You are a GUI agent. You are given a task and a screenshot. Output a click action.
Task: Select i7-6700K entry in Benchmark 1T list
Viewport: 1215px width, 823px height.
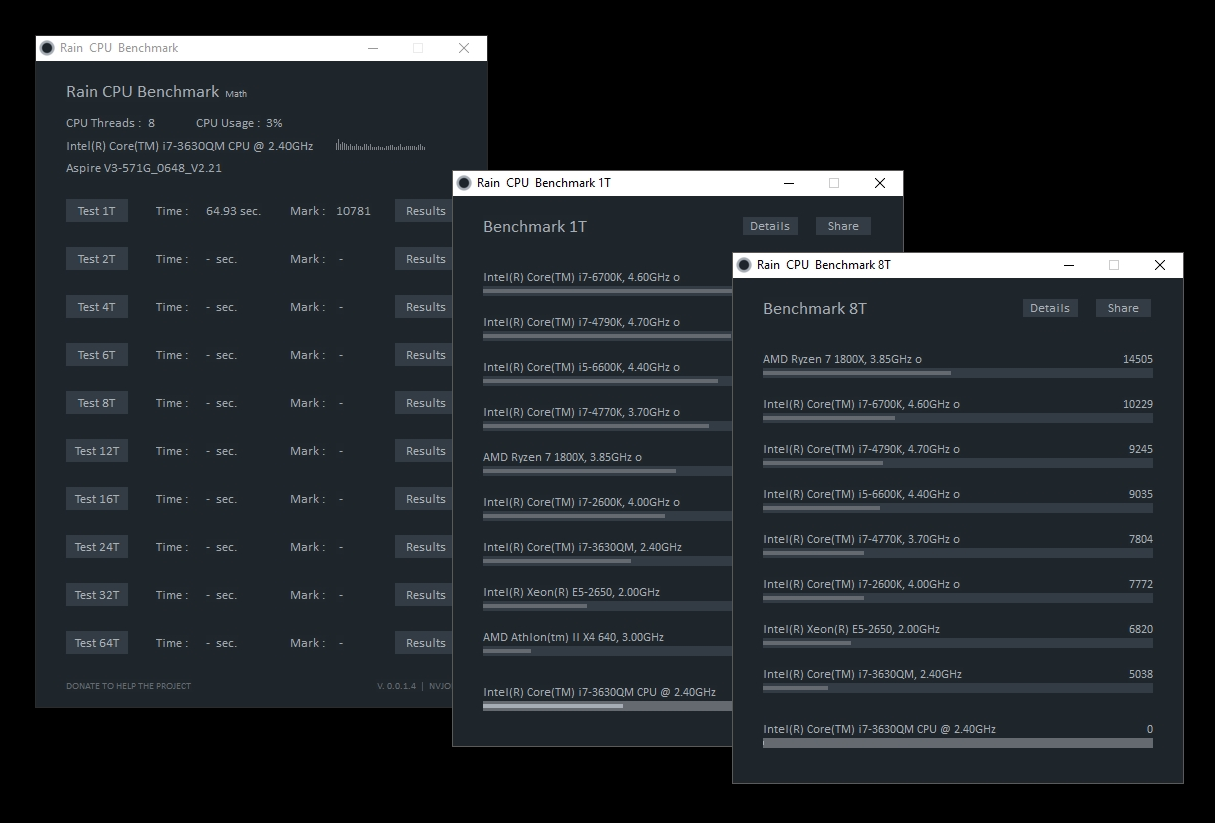click(607, 284)
